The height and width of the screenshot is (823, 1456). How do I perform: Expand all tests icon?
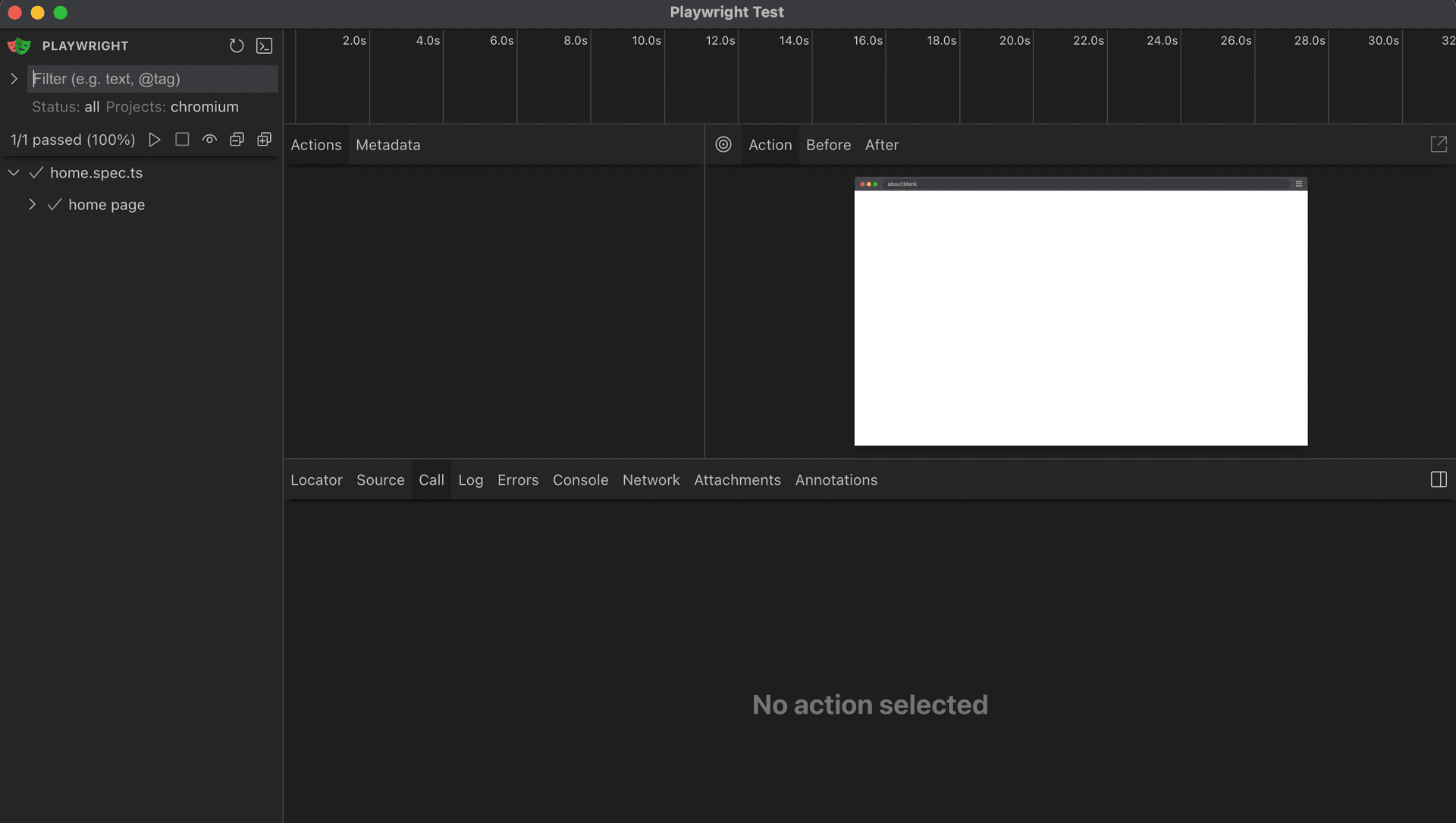click(264, 140)
